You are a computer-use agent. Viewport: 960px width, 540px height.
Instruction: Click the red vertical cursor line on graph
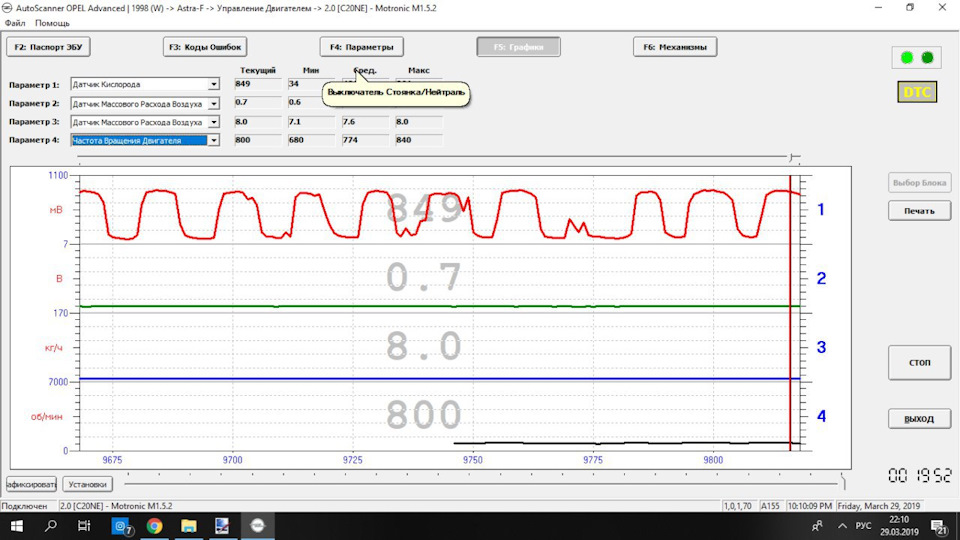click(x=790, y=312)
